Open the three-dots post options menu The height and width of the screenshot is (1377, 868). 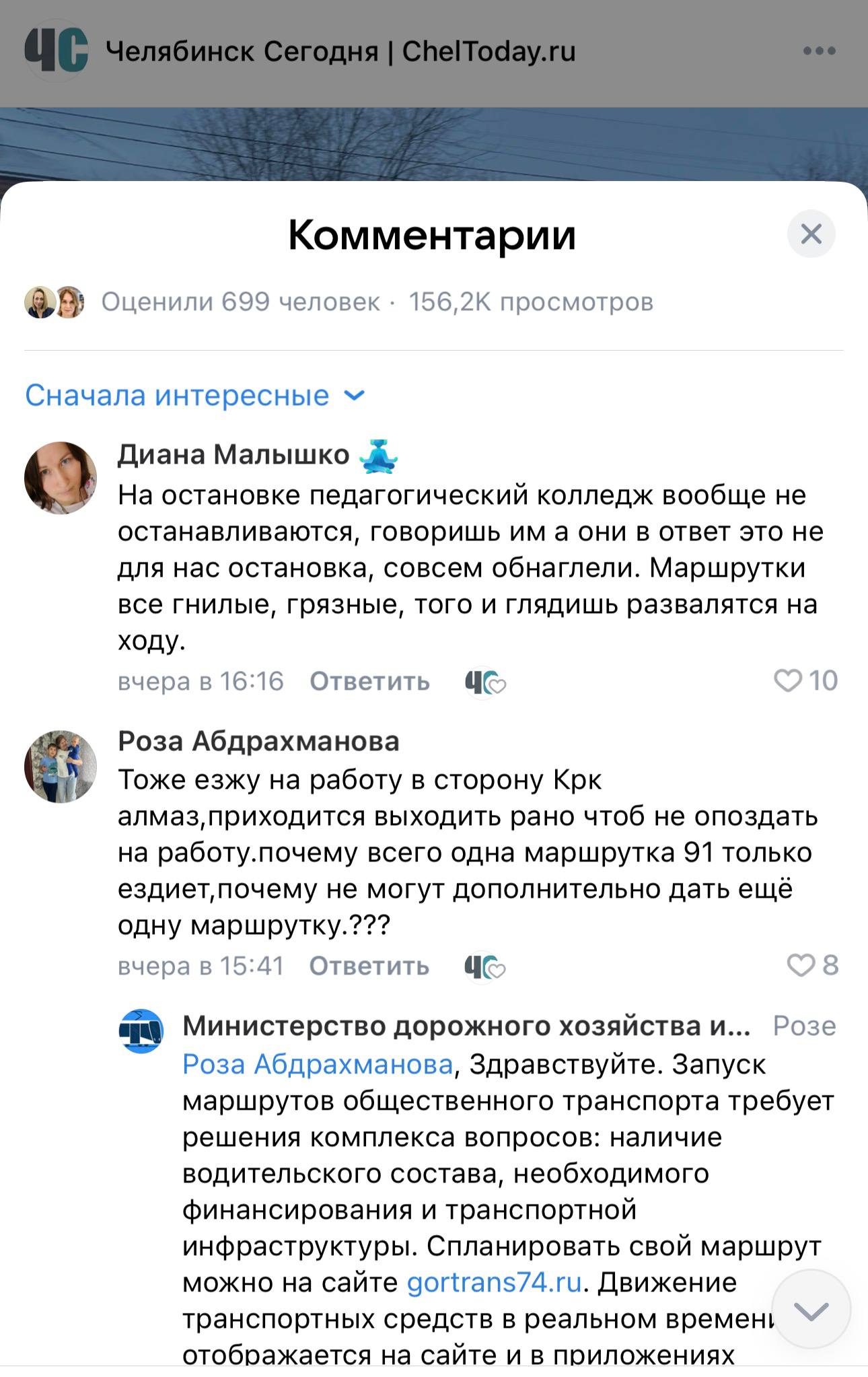pyautogui.click(x=819, y=51)
